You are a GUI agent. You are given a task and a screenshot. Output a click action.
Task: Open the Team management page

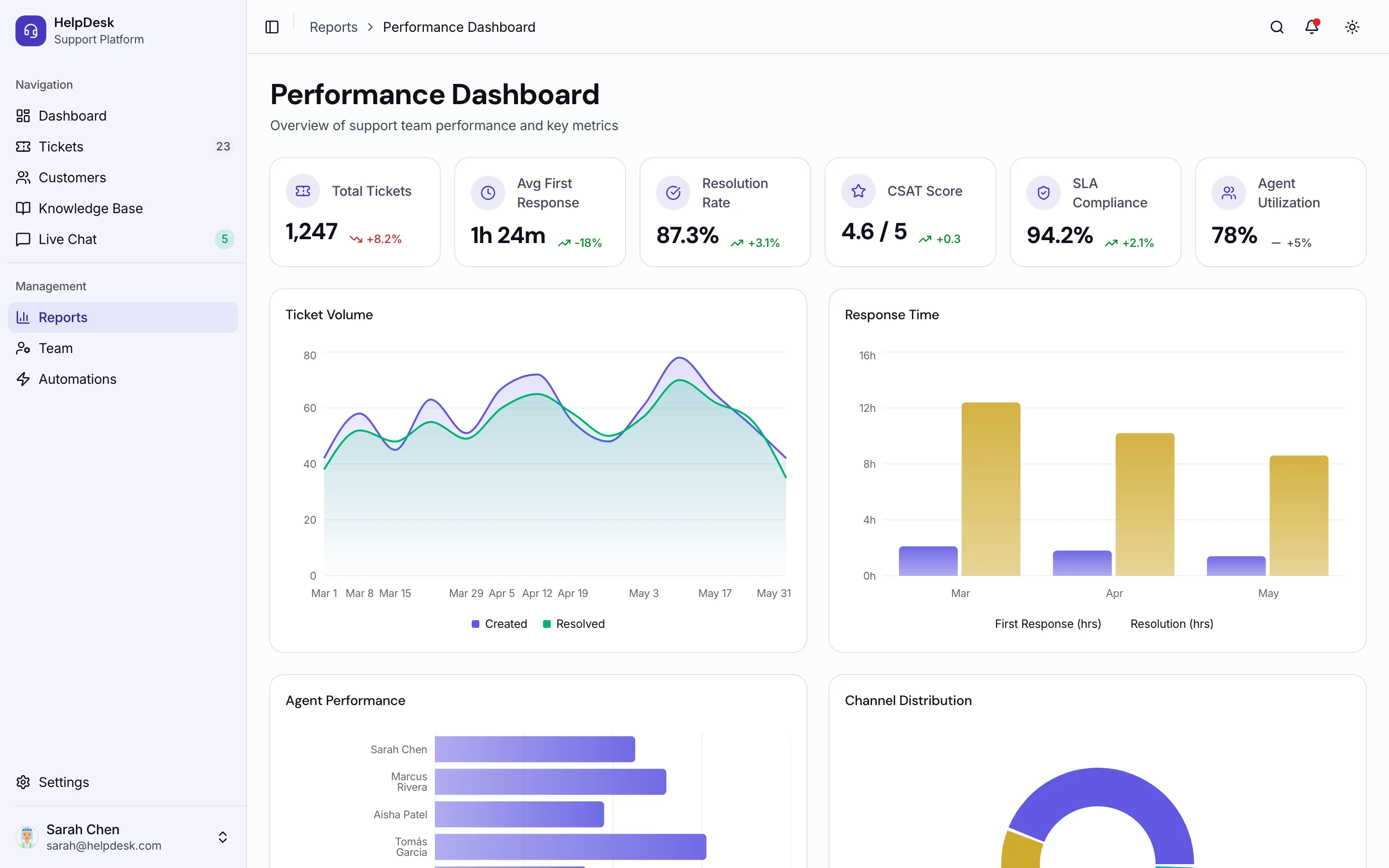pyautogui.click(x=123, y=348)
